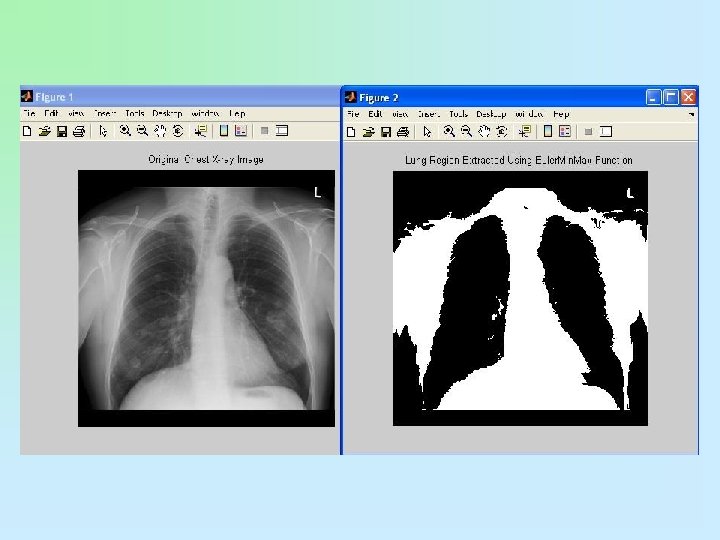Click Show Plot Tools icon in Figure 2
720x540 pixels.
click(x=606, y=132)
